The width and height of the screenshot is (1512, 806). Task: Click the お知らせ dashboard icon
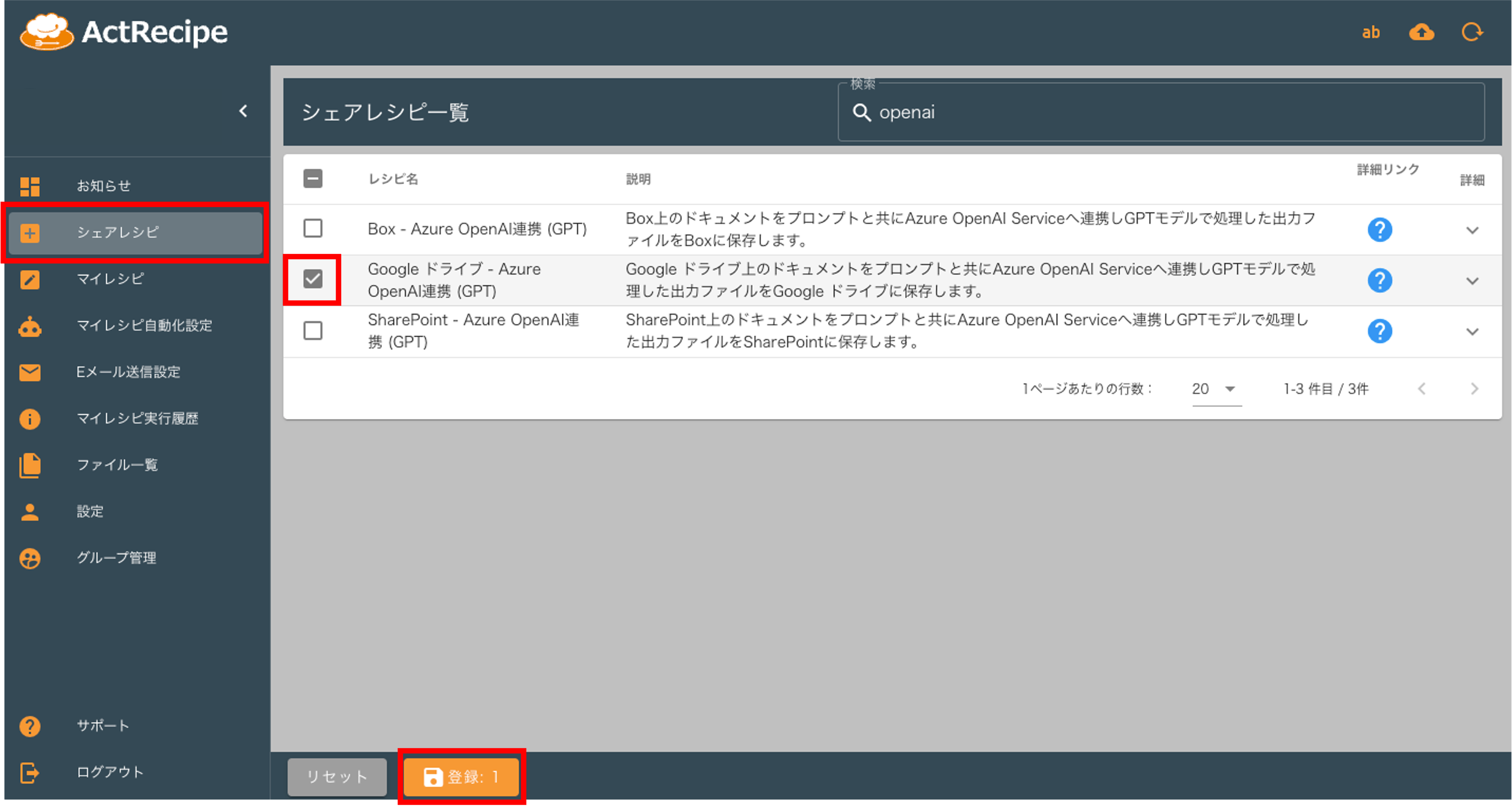[30, 186]
